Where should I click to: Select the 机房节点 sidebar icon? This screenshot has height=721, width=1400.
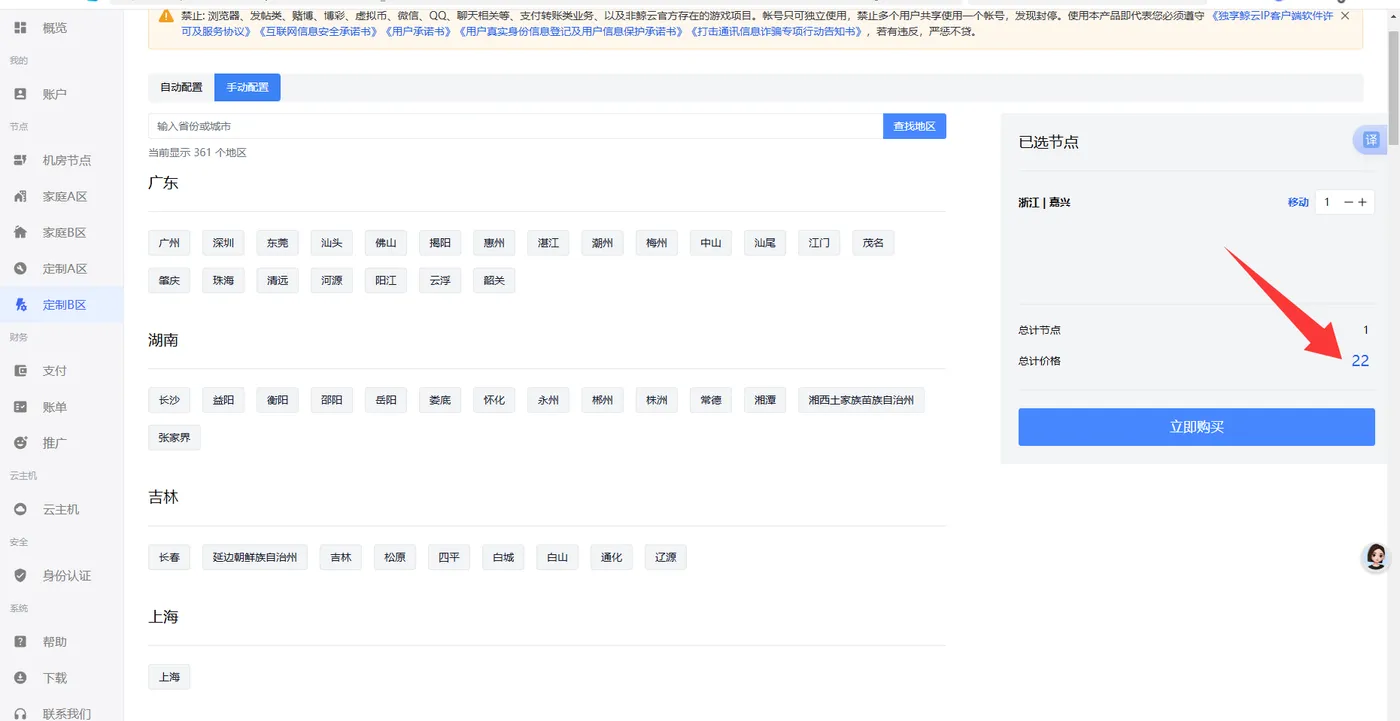pos(20,160)
